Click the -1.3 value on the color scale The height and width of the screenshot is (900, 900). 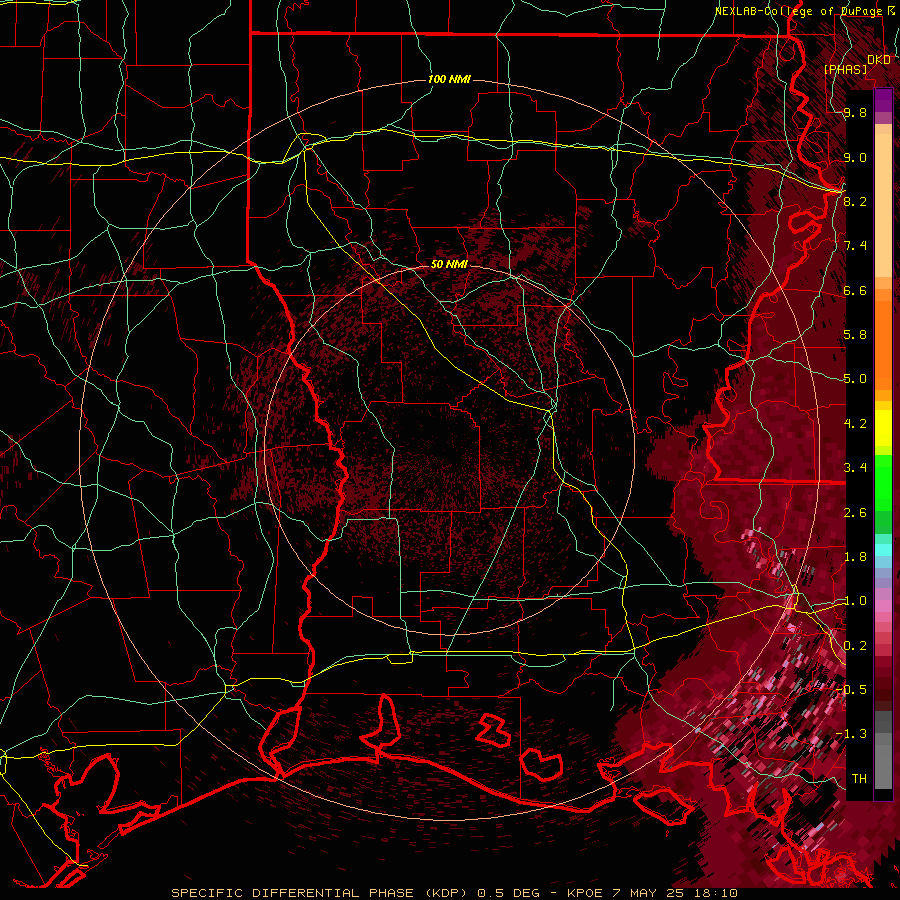tap(853, 734)
